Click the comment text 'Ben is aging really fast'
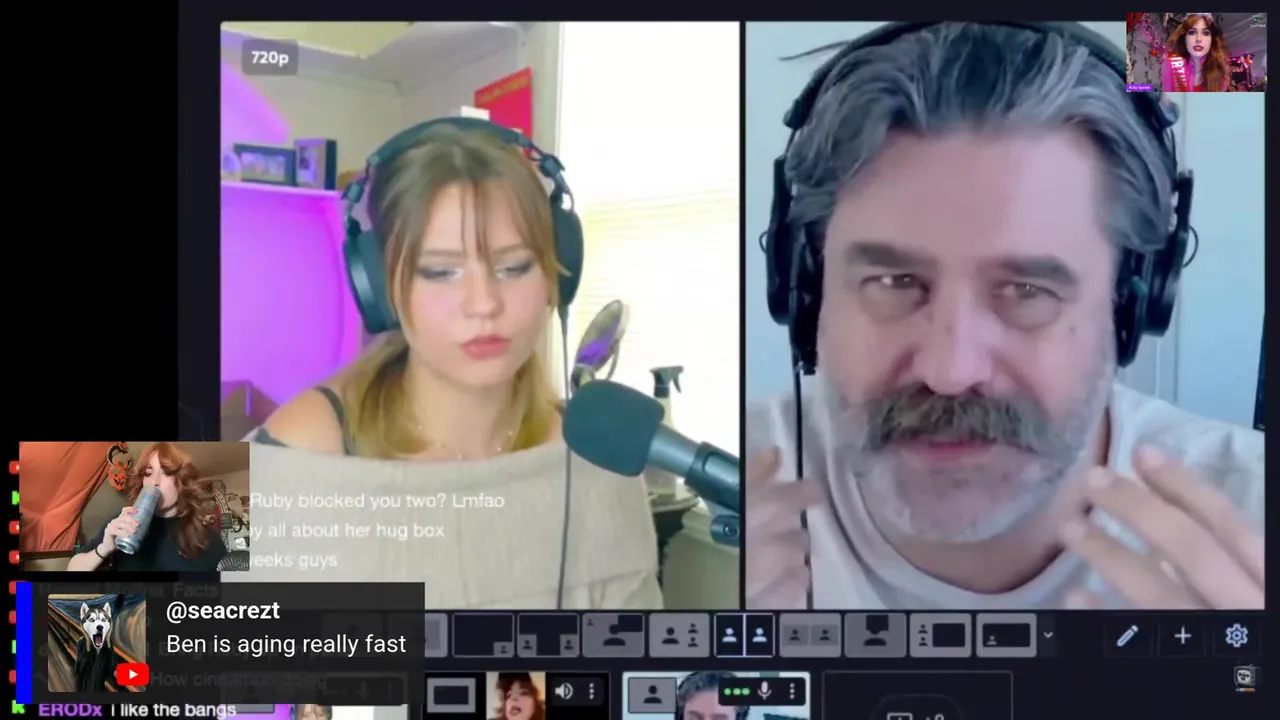 (x=286, y=645)
